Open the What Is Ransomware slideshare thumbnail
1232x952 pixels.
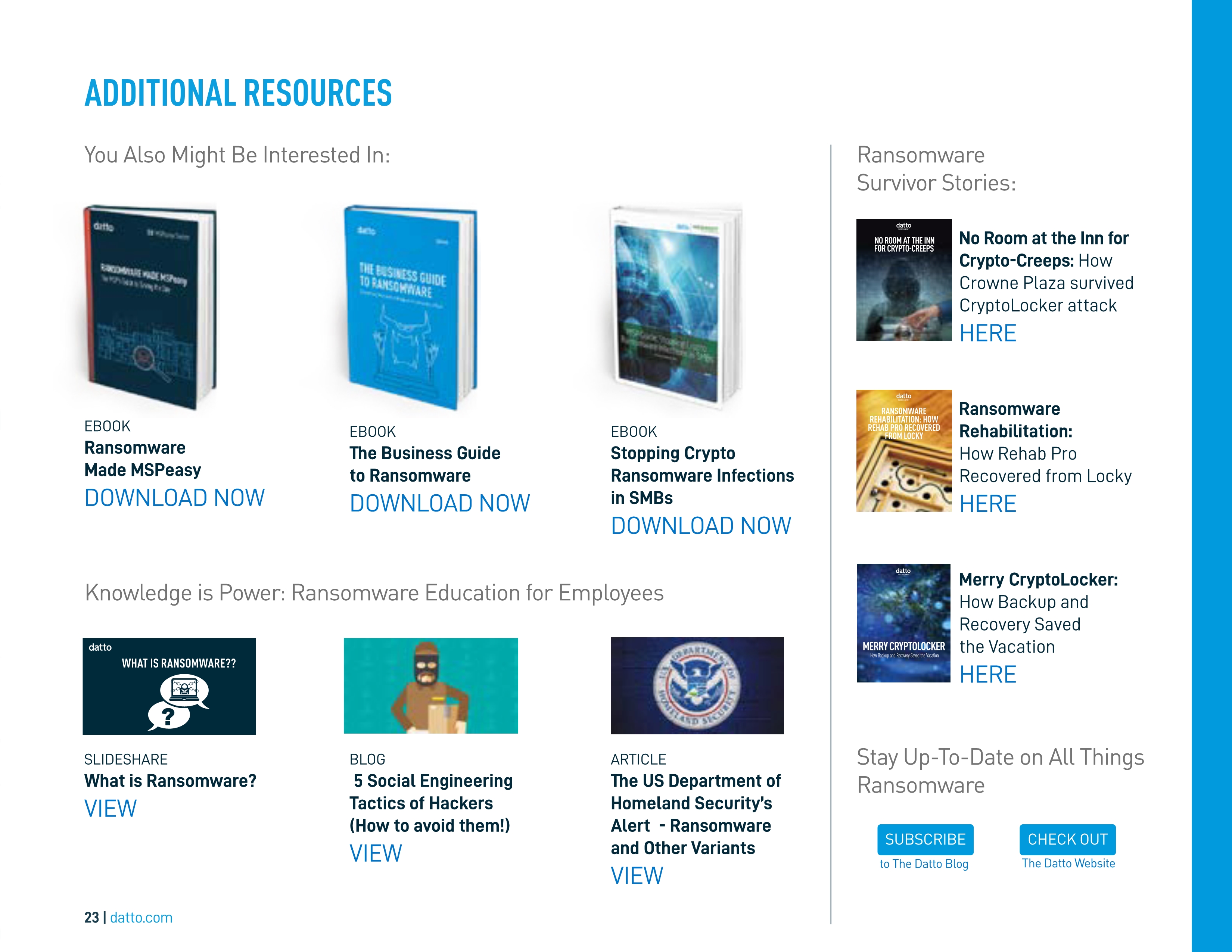pyautogui.click(x=169, y=686)
